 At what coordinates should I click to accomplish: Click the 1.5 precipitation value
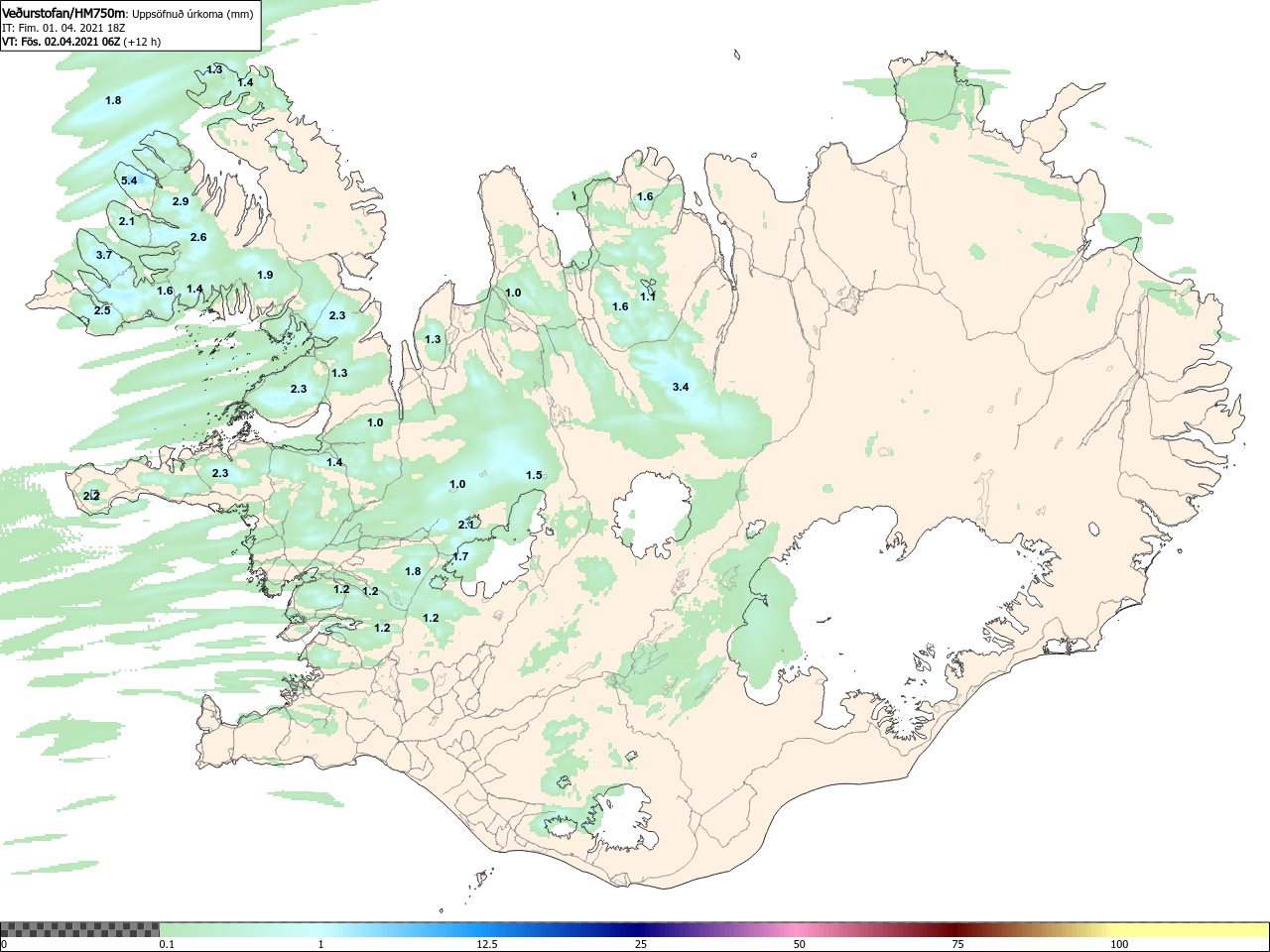point(534,475)
